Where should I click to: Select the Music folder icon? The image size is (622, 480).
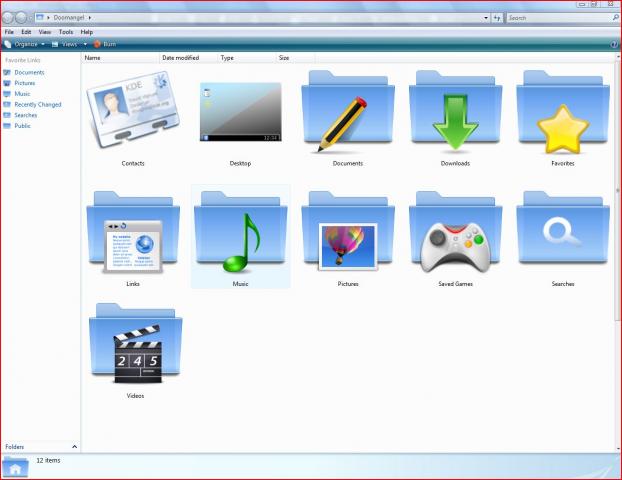pos(240,234)
